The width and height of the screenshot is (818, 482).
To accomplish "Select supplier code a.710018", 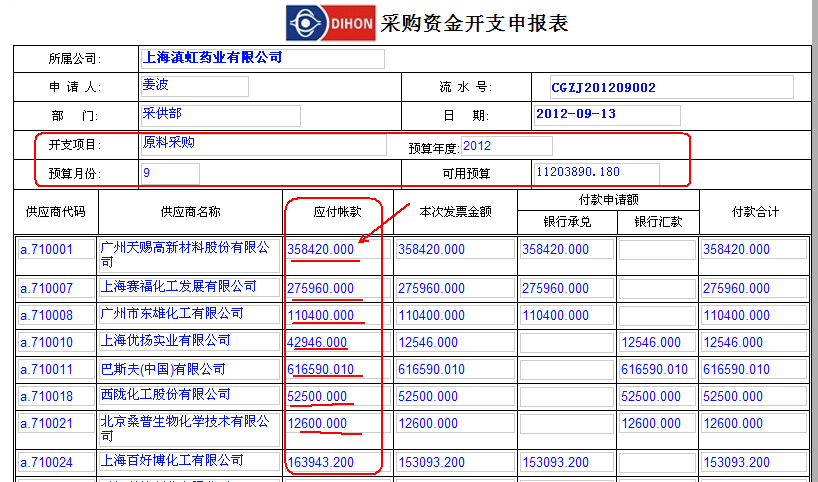I will [56, 396].
